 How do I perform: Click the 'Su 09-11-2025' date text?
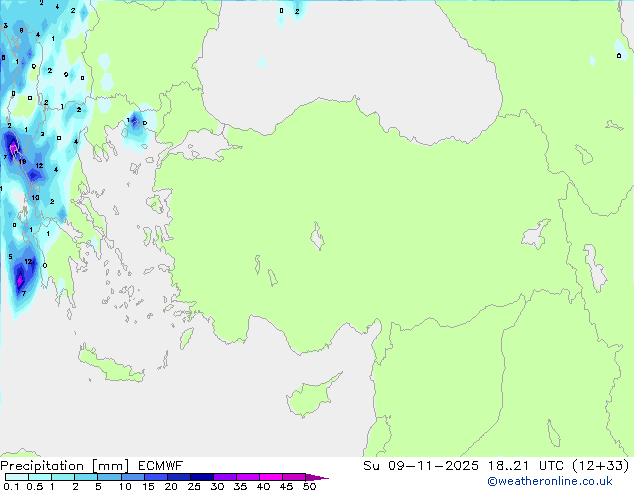pos(421,466)
